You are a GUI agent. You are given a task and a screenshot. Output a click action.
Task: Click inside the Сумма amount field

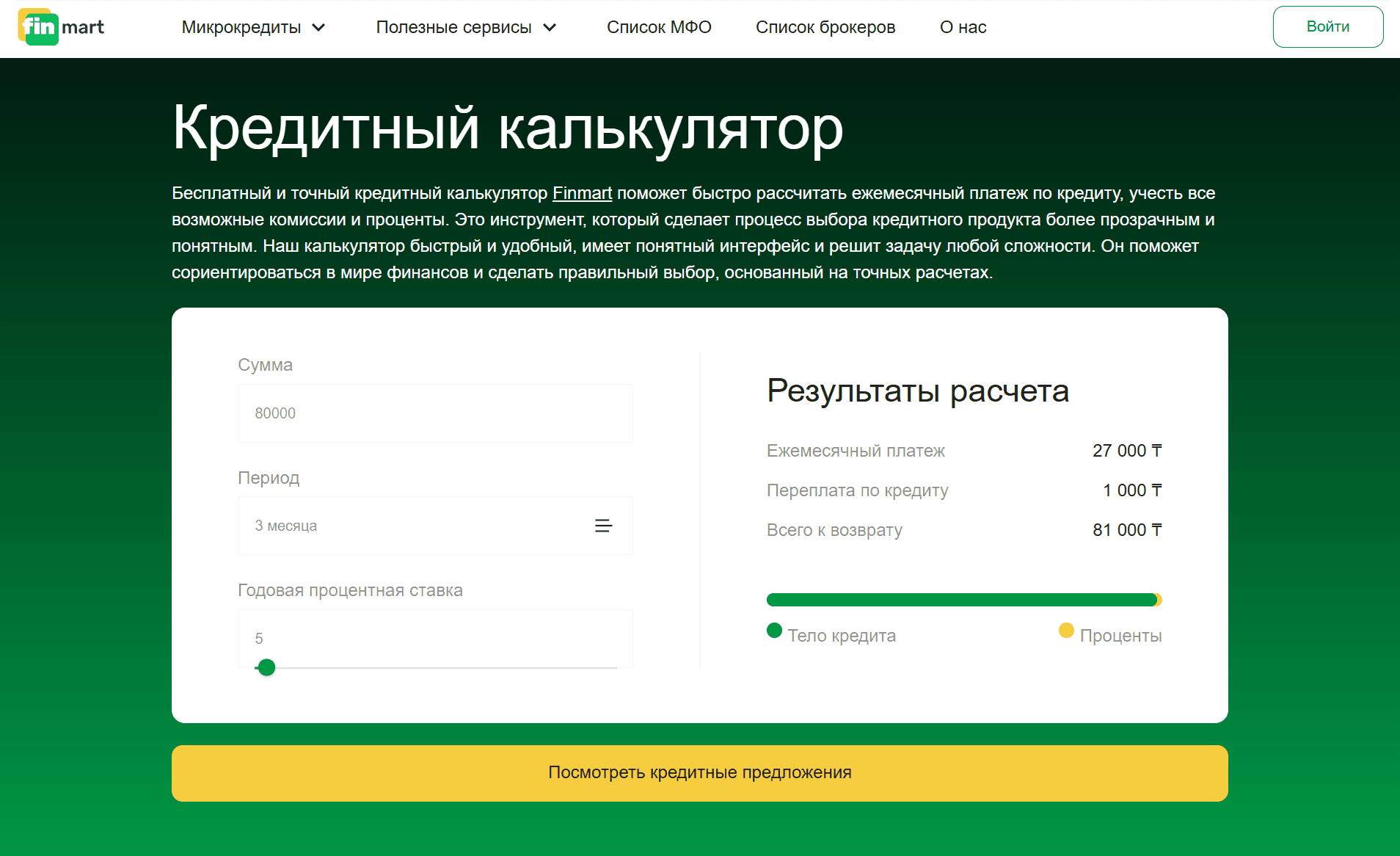click(x=434, y=413)
